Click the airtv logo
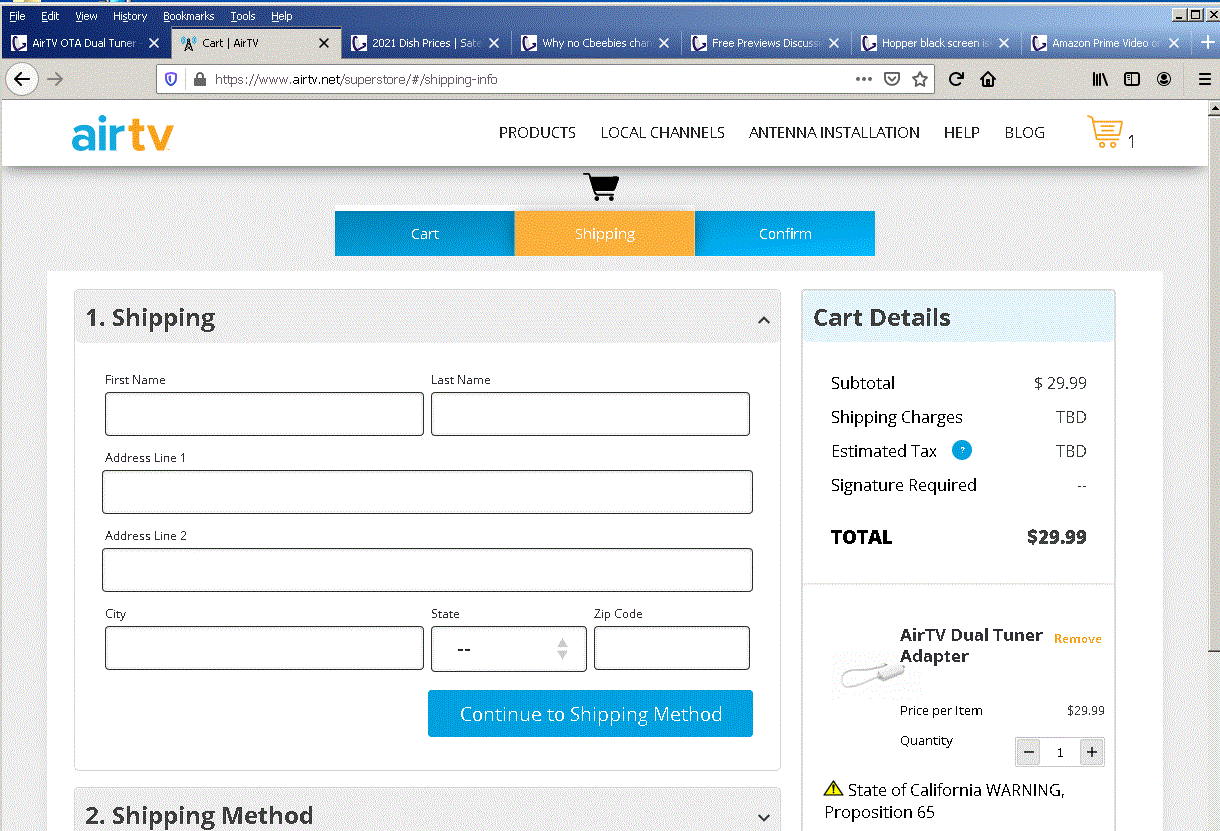Screen dimensions: 1220x831 pyautogui.click(x=122, y=134)
